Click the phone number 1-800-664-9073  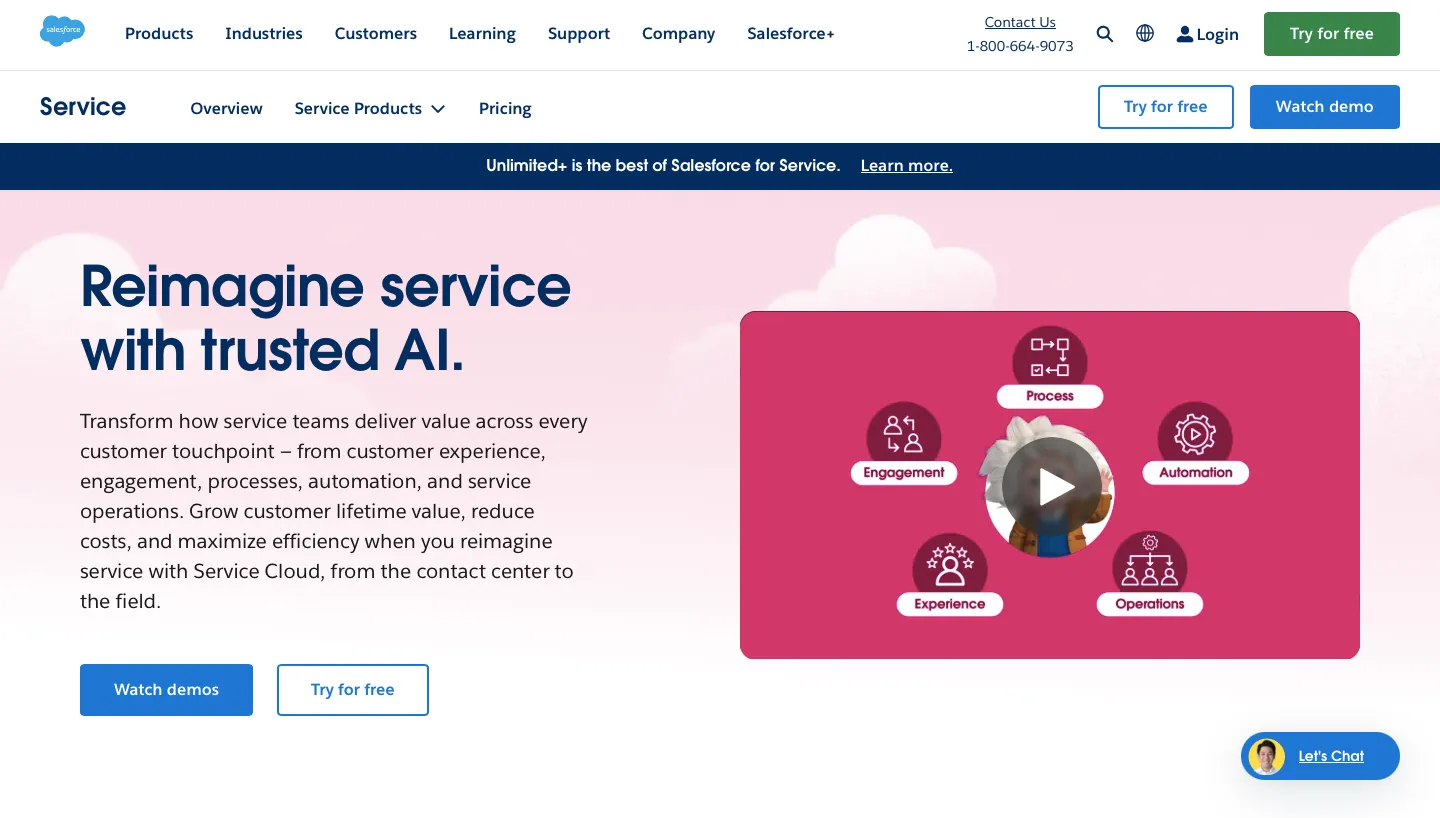tap(1020, 46)
